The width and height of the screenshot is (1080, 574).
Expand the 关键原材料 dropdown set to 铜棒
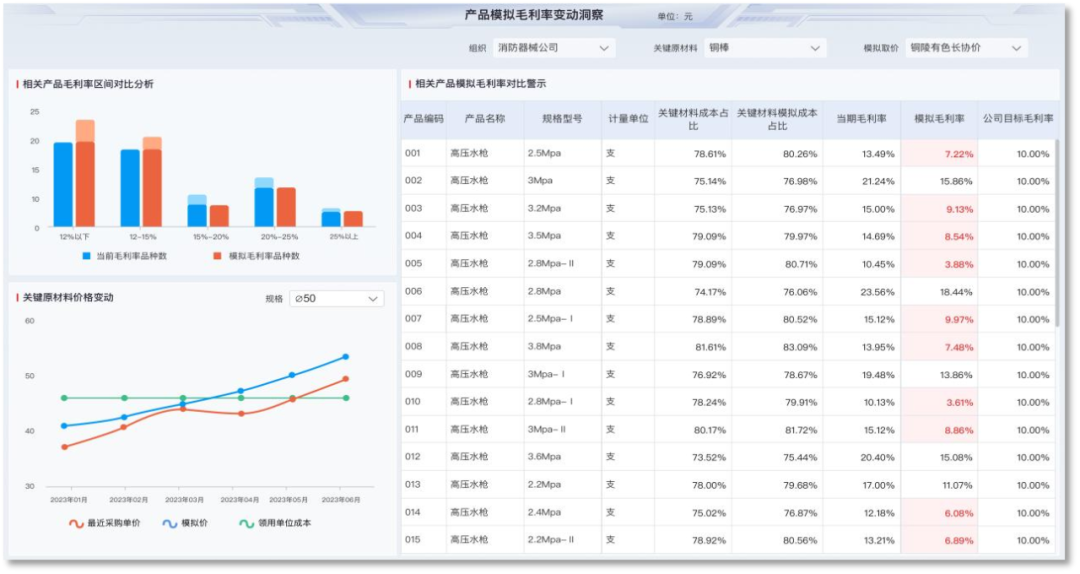pos(765,48)
